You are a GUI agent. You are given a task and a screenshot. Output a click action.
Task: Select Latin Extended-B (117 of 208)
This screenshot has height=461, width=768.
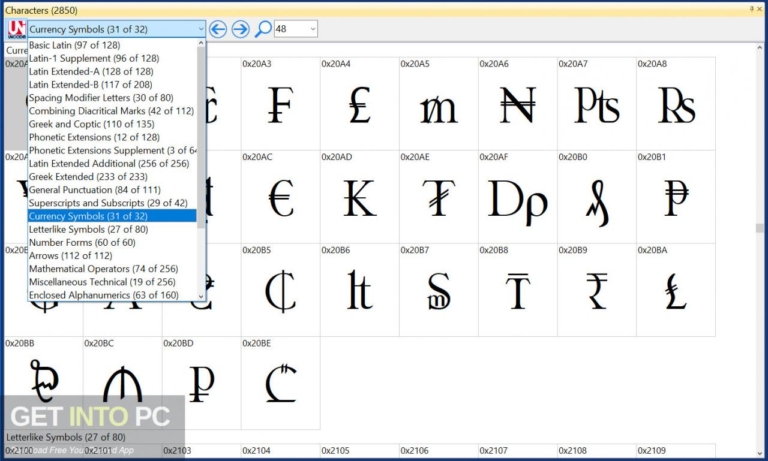click(112, 85)
